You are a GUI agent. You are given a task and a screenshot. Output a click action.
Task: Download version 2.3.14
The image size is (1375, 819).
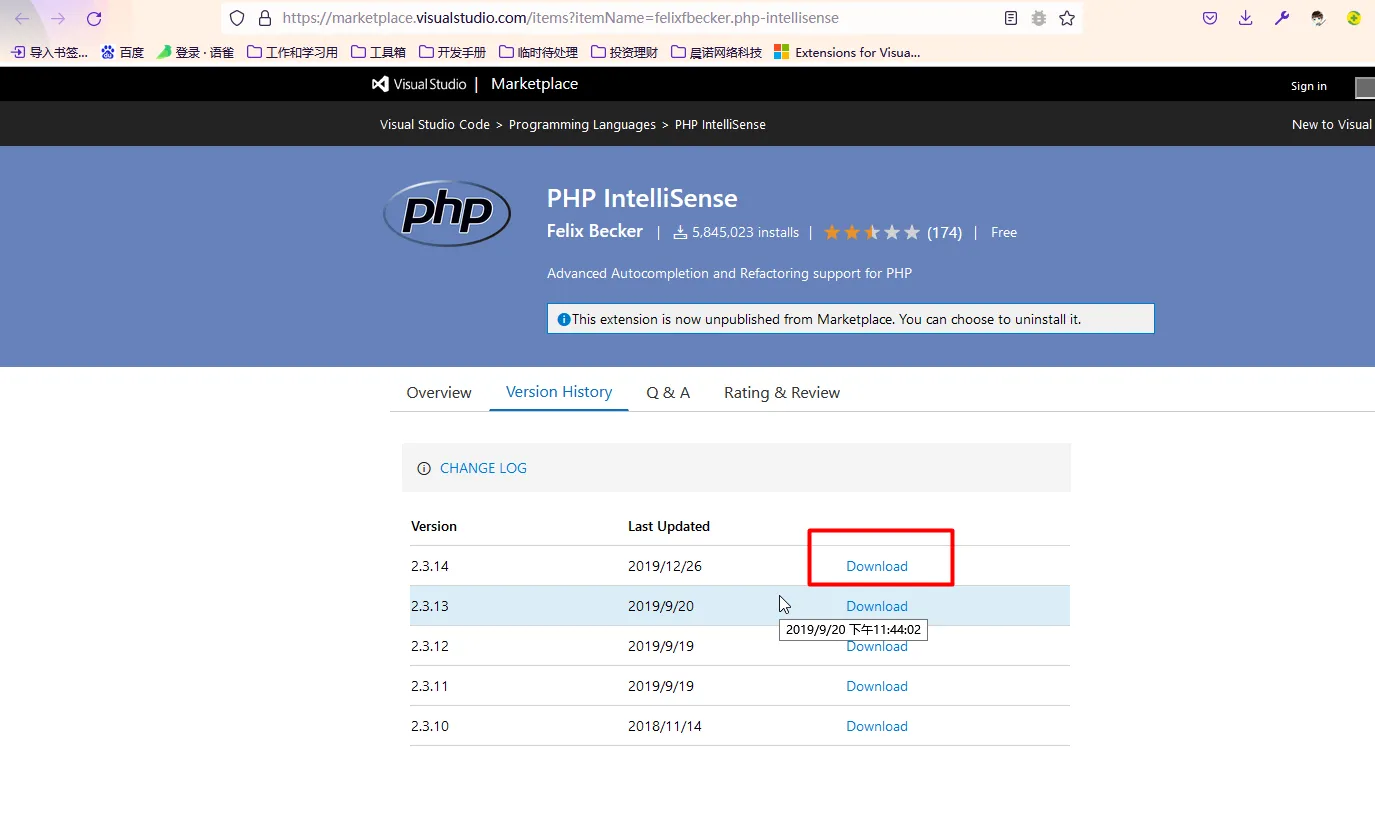pos(877,566)
